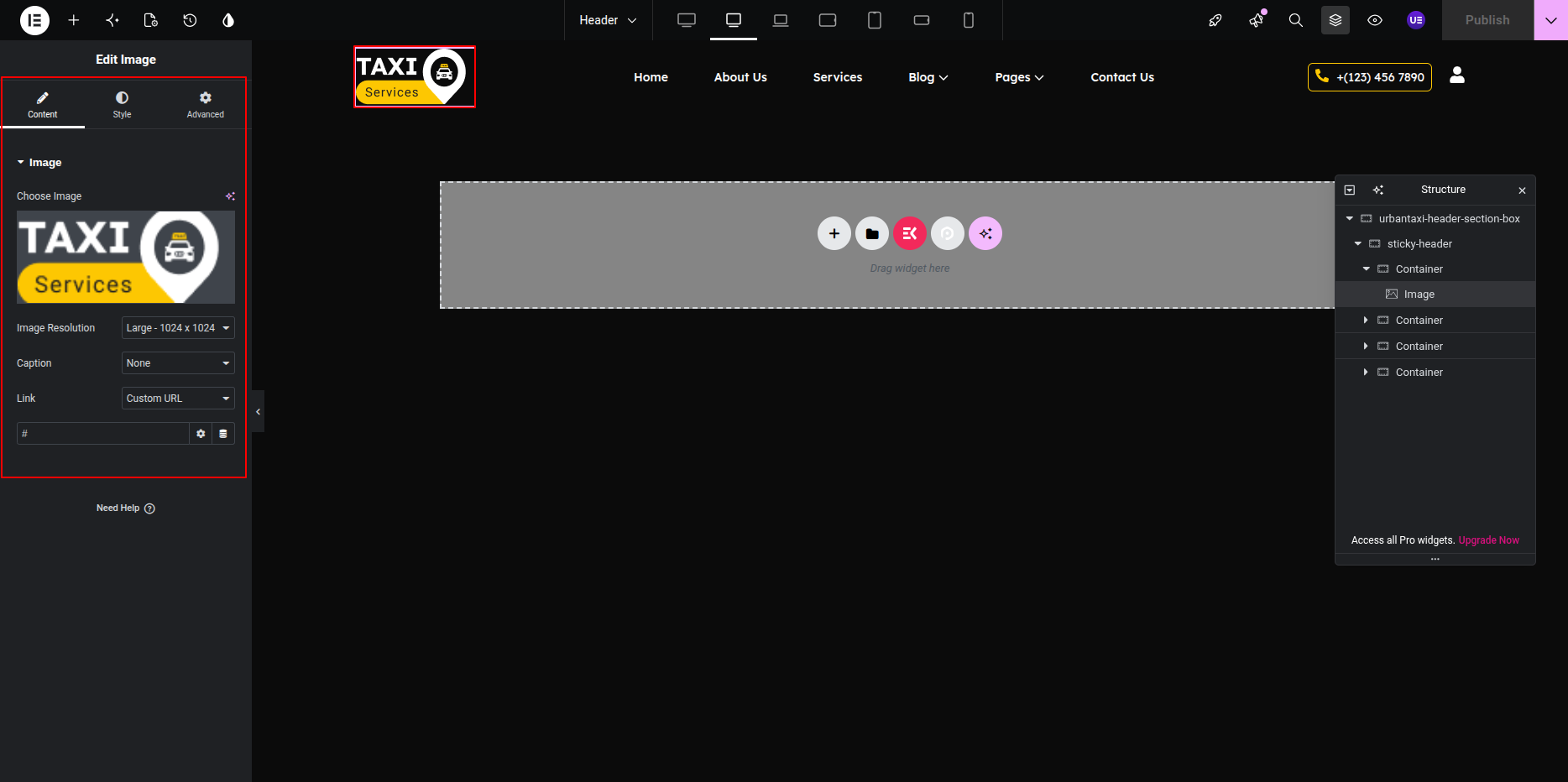Toggle the theme water-drop icon
The height and width of the screenshot is (782, 1568).
tap(228, 20)
